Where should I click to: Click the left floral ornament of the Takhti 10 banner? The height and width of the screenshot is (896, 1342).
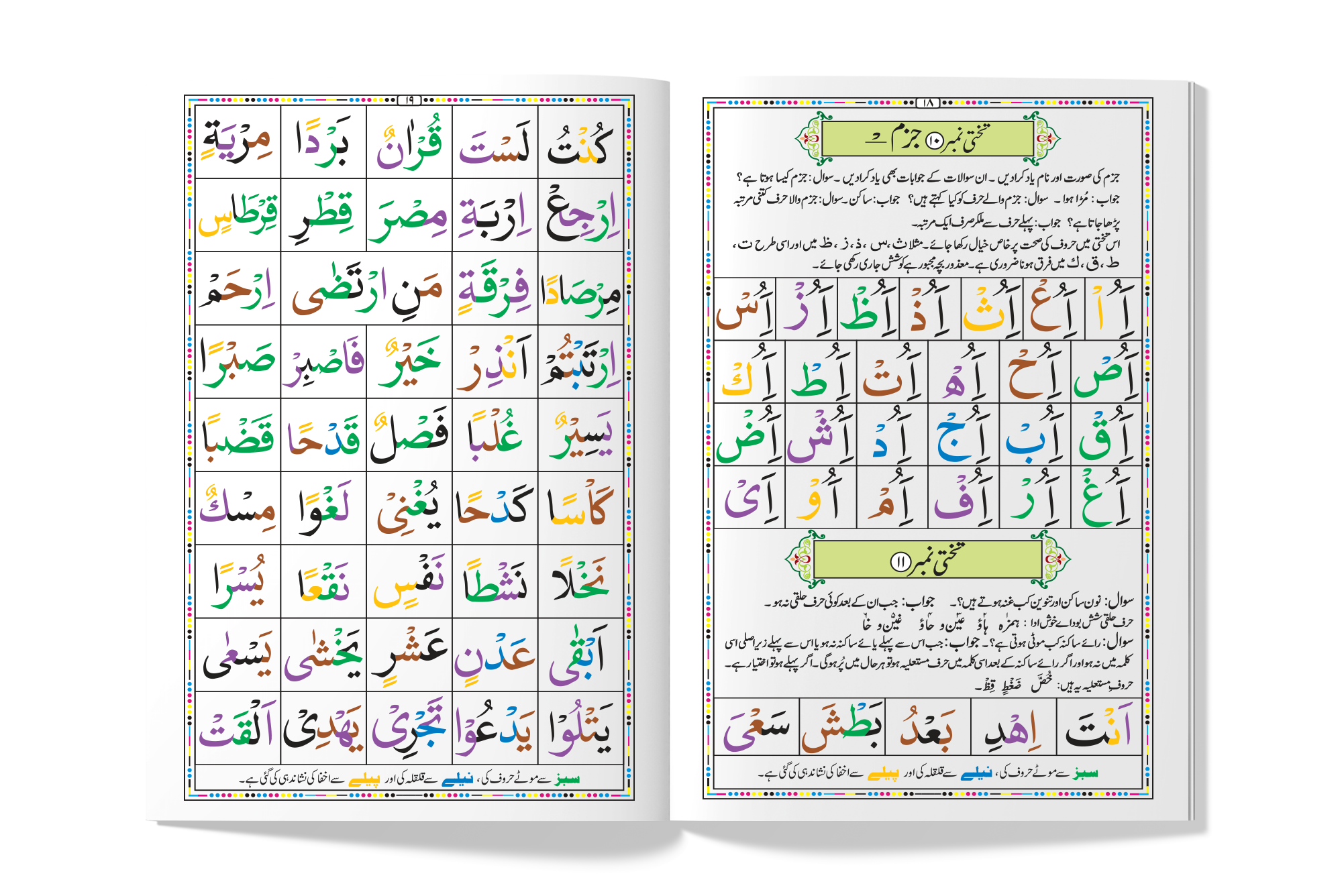tap(811, 139)
